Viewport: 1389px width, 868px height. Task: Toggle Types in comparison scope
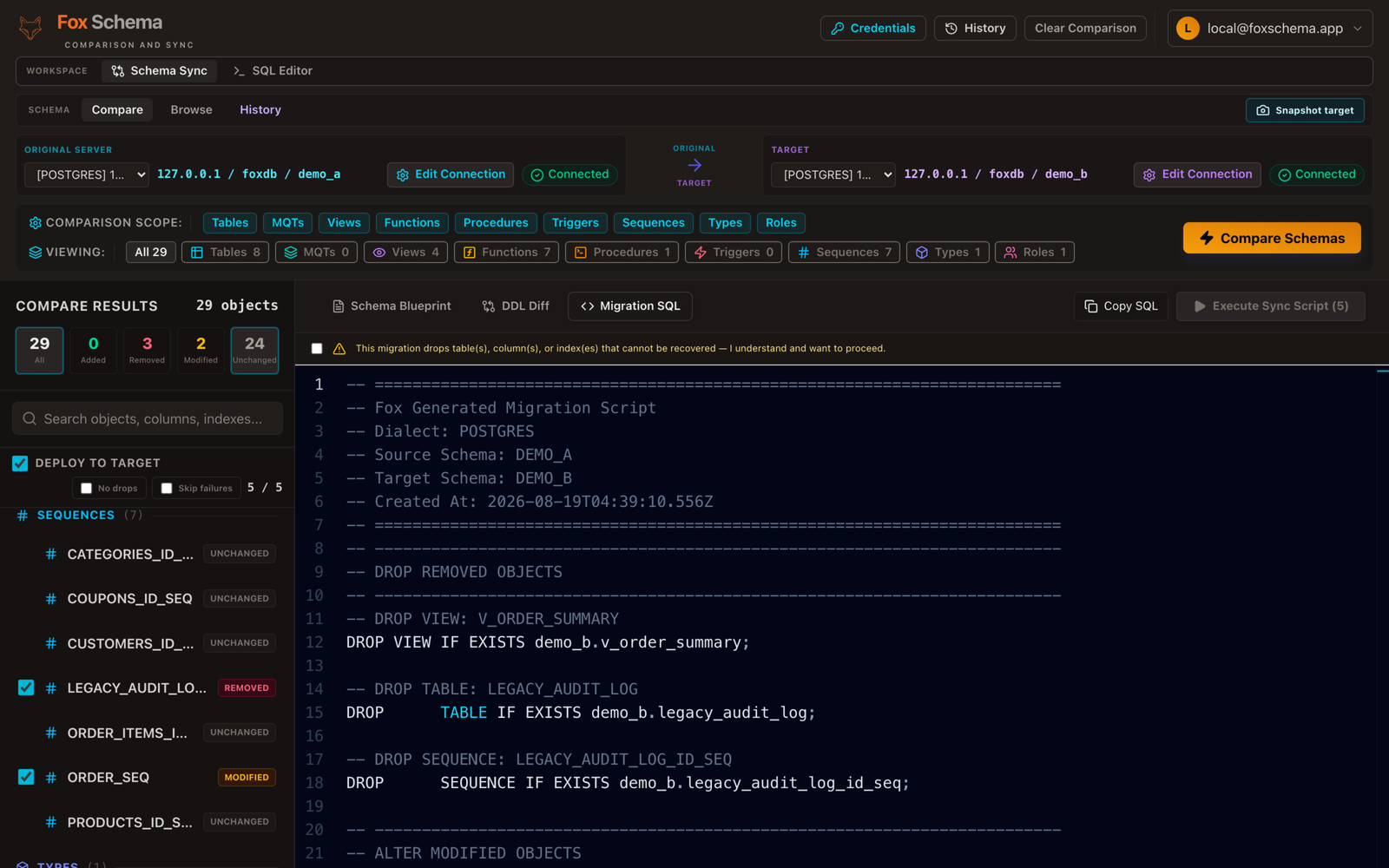[x=725, y=223]
